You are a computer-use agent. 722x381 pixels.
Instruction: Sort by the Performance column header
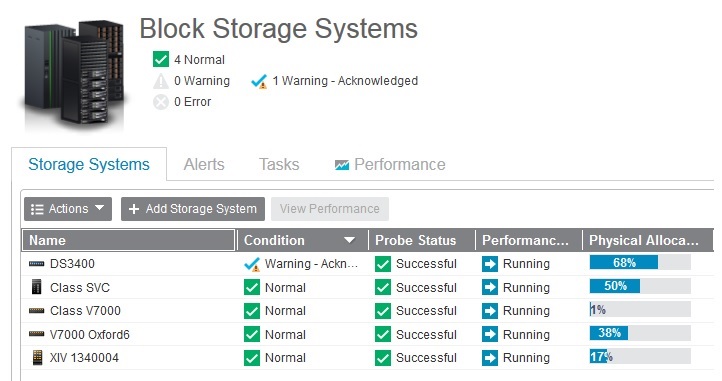click(x=529, y=240)
